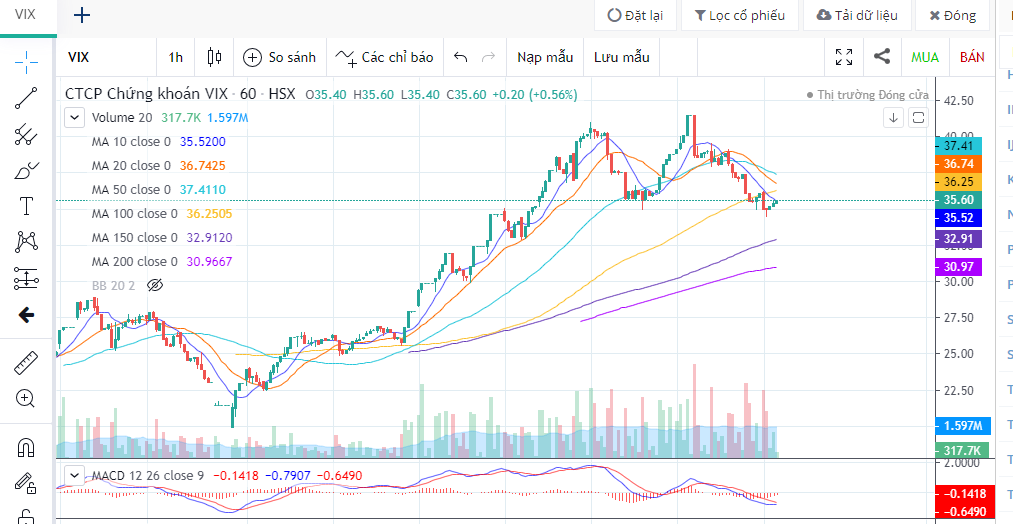Open the pitchfork drawing tools

[27, 134]
